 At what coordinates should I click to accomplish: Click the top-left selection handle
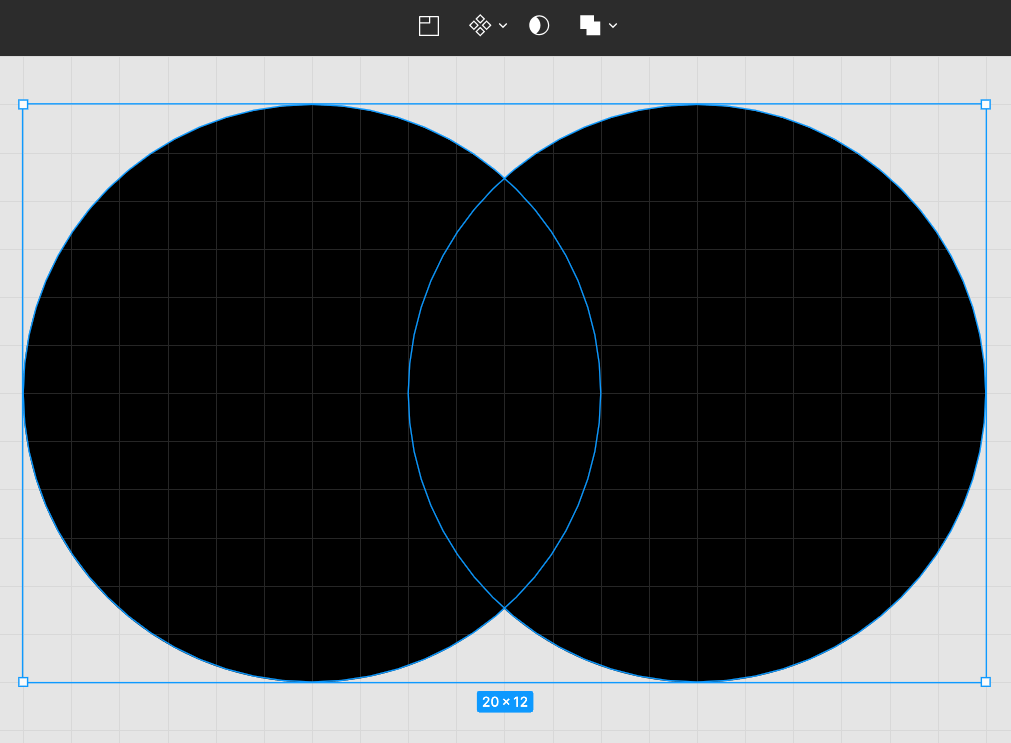(x=23, y=104)
